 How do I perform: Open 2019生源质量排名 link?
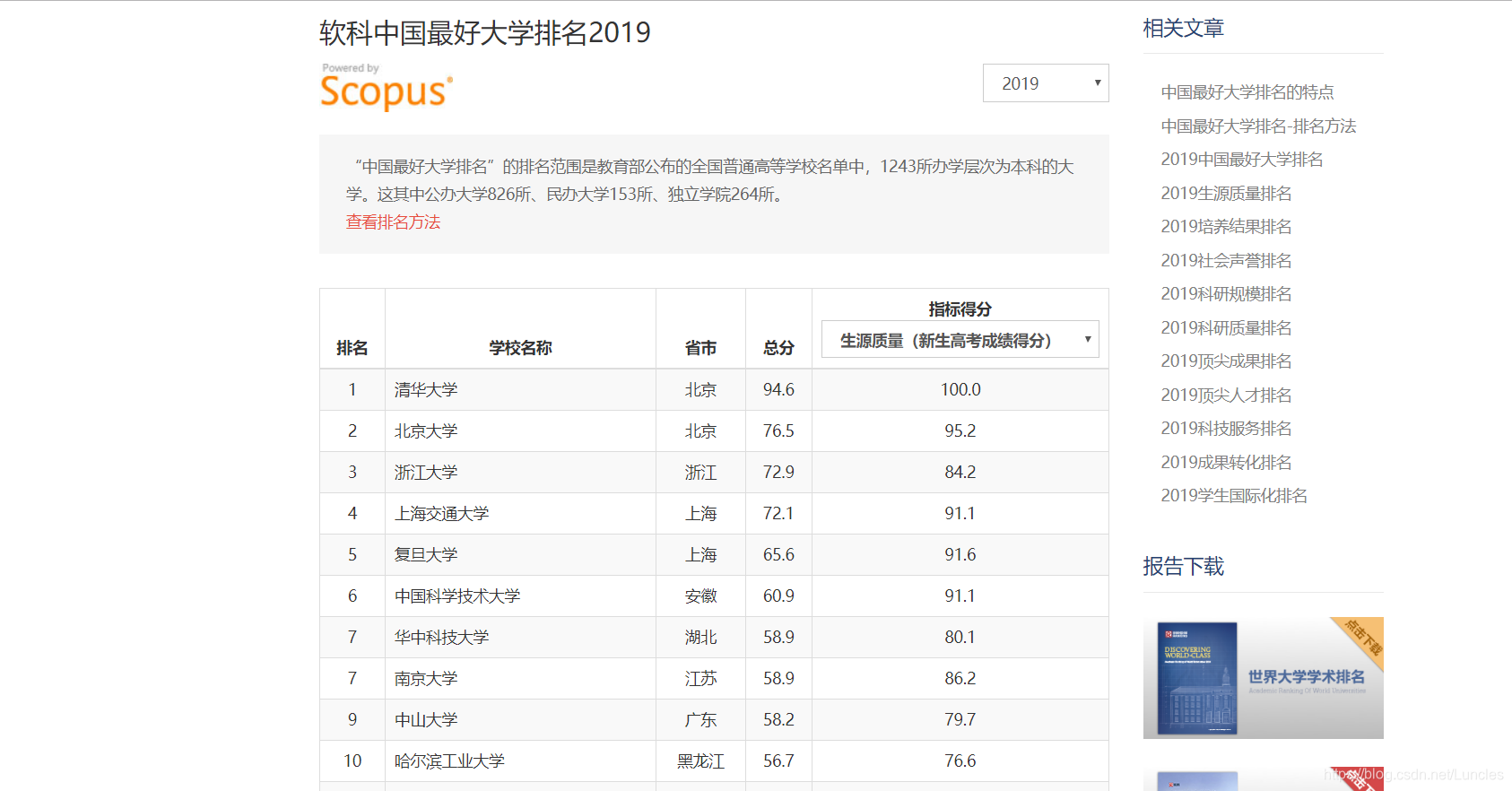pos(1226,194)
